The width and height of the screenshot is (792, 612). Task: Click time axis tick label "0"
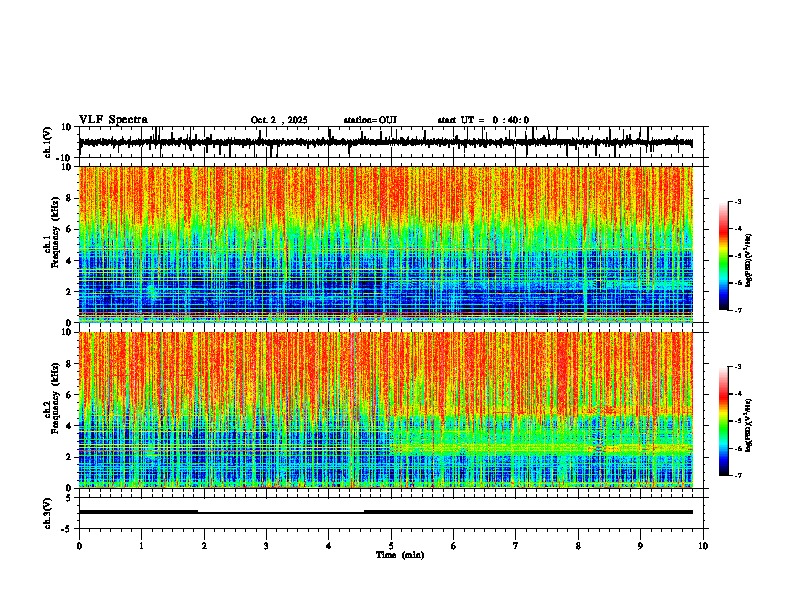pyautogui.click(x=79, y=546)
